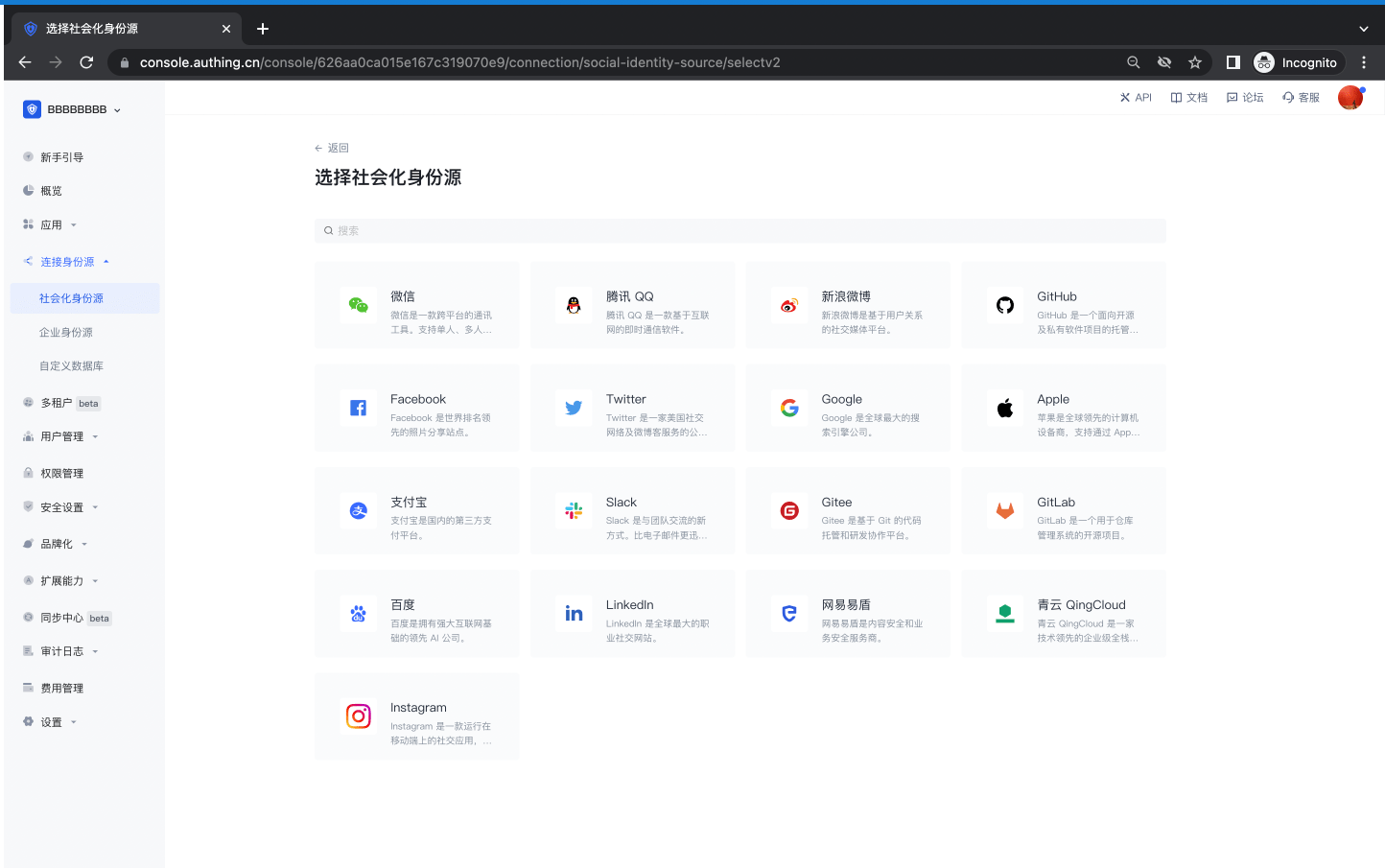This screenshot has width=1385, height=868.
Task: Open 企业身份源 in the sidebar
Action: 66,333
